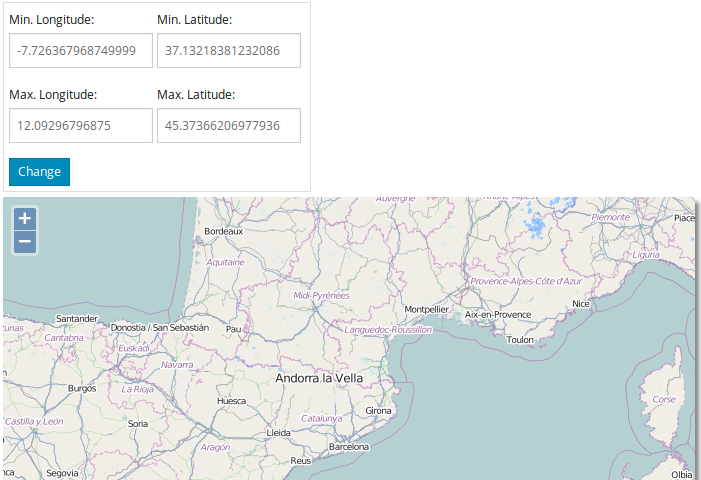Click the Barcelona city label
701x480 pixels.
pos(349,447)
